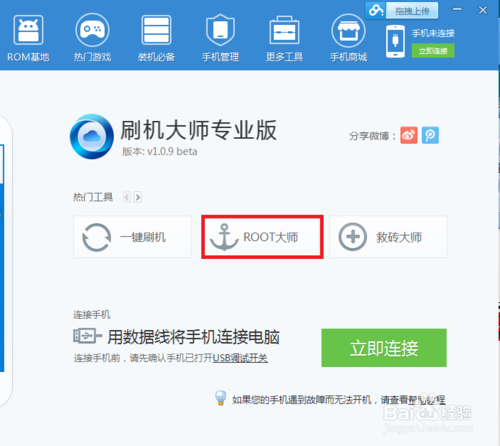This screenshot has width=500, height=446.
Task: Click the cloud icon beside 拖拽上传
Action: 376,11
